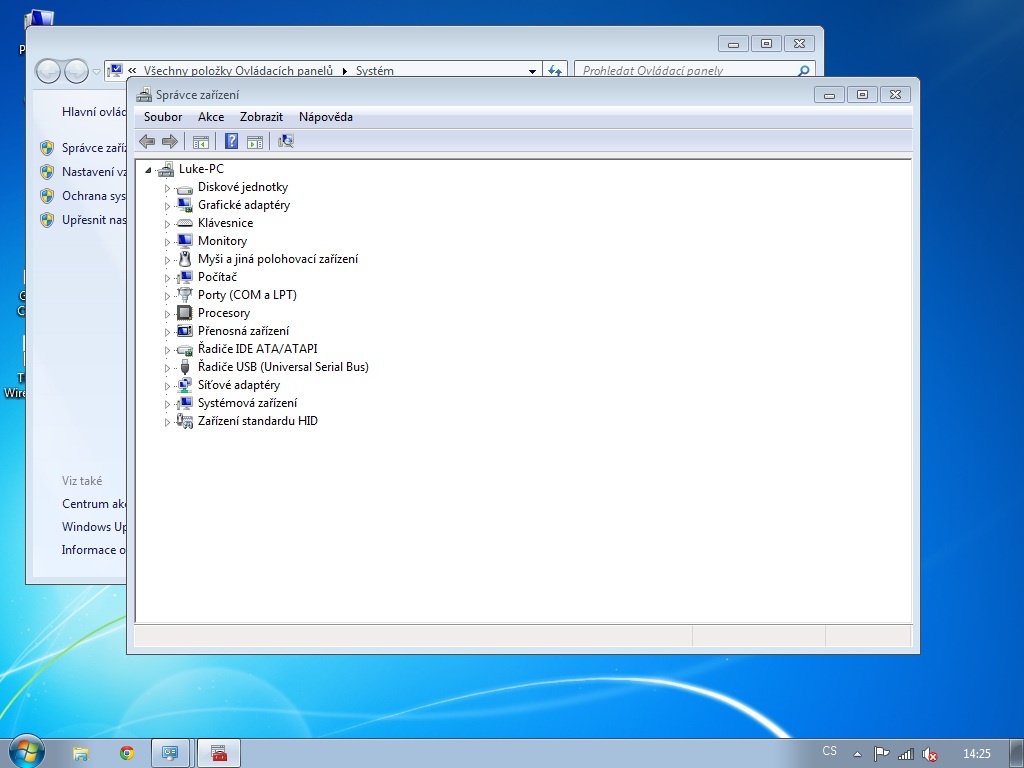Image resolution: width=1024 pixels, height=768 pixels.
Task: Click the Monitory icon
Action: point(185,241)
